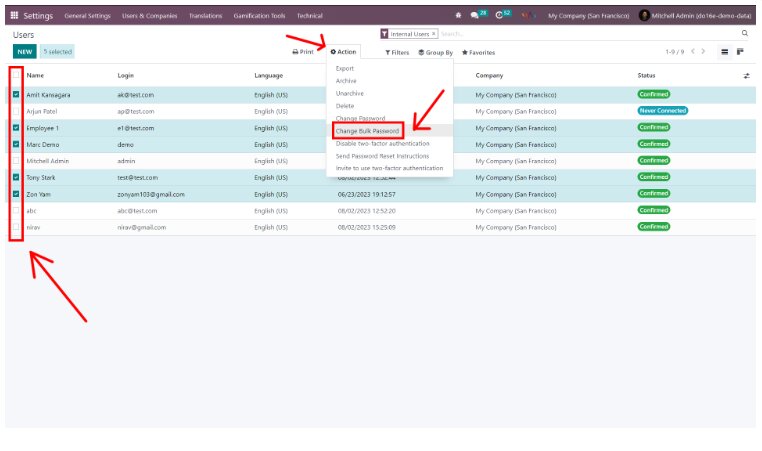
Task: Open optional columns adjust icon
Action: (x=746, y=76)
